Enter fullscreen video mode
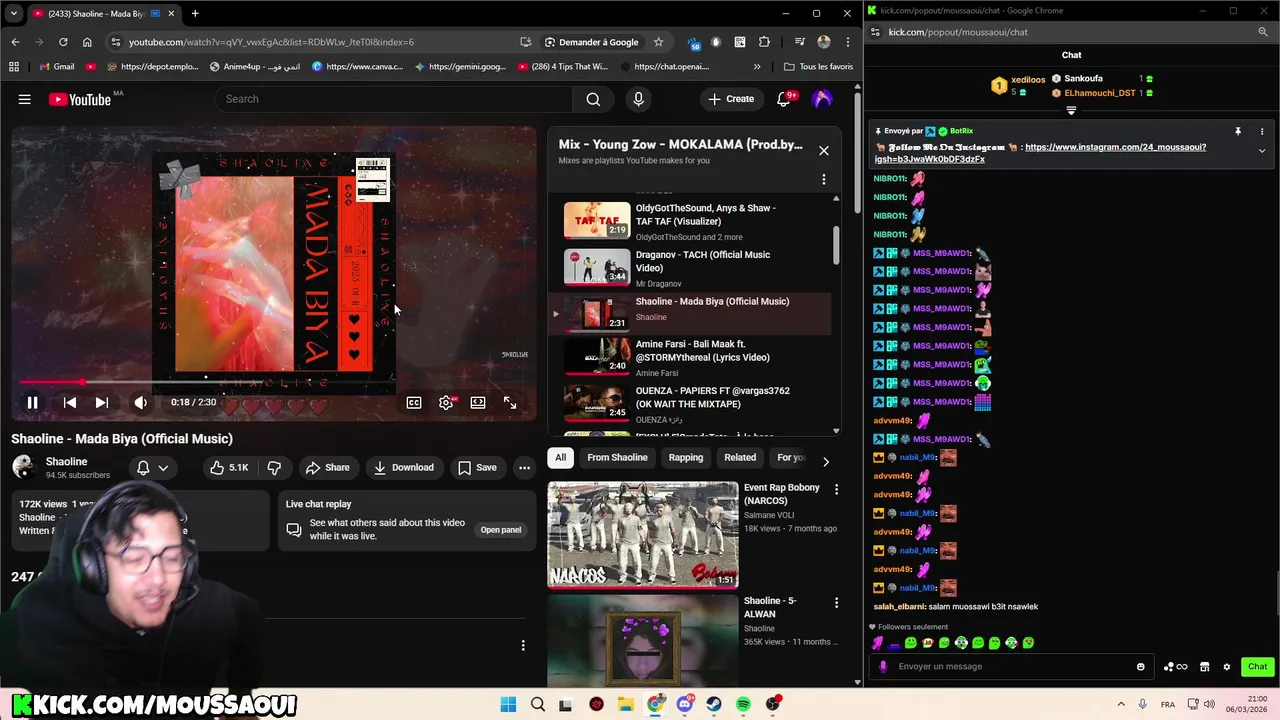 click(x=510, y=402)
